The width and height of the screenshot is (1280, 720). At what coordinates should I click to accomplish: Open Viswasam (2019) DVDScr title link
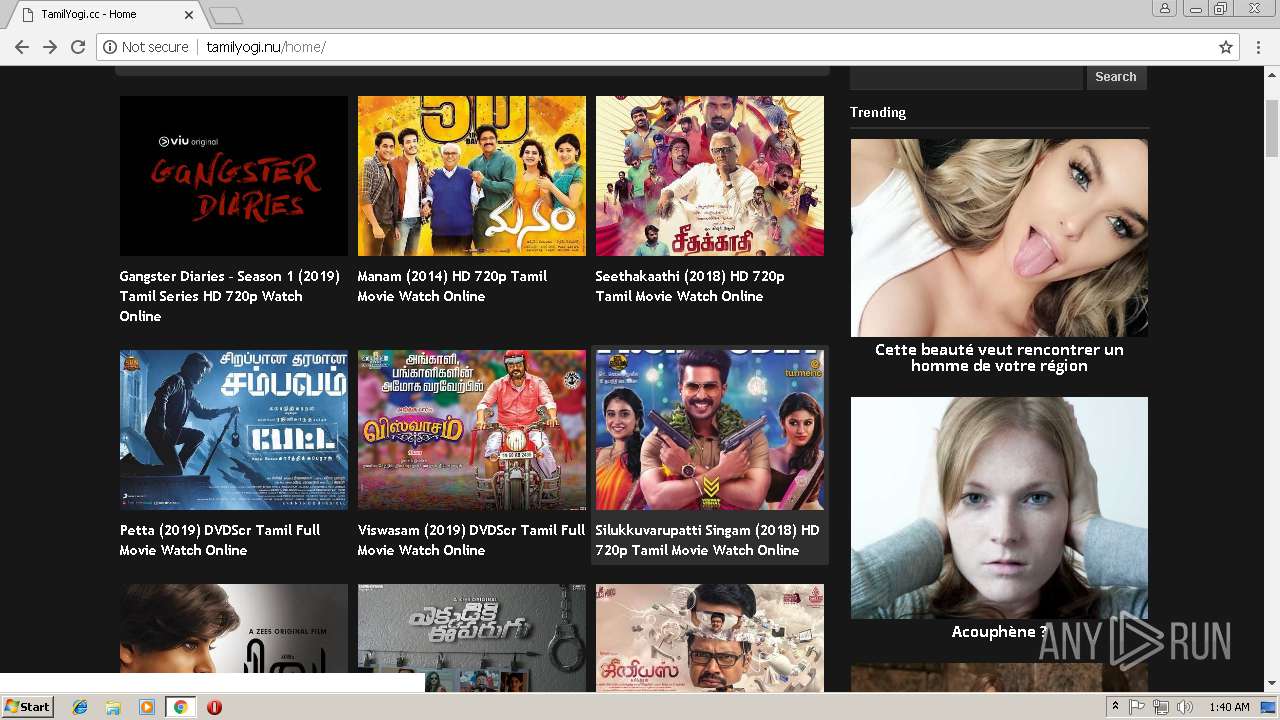pyautogui.click(x=472, y=540)
